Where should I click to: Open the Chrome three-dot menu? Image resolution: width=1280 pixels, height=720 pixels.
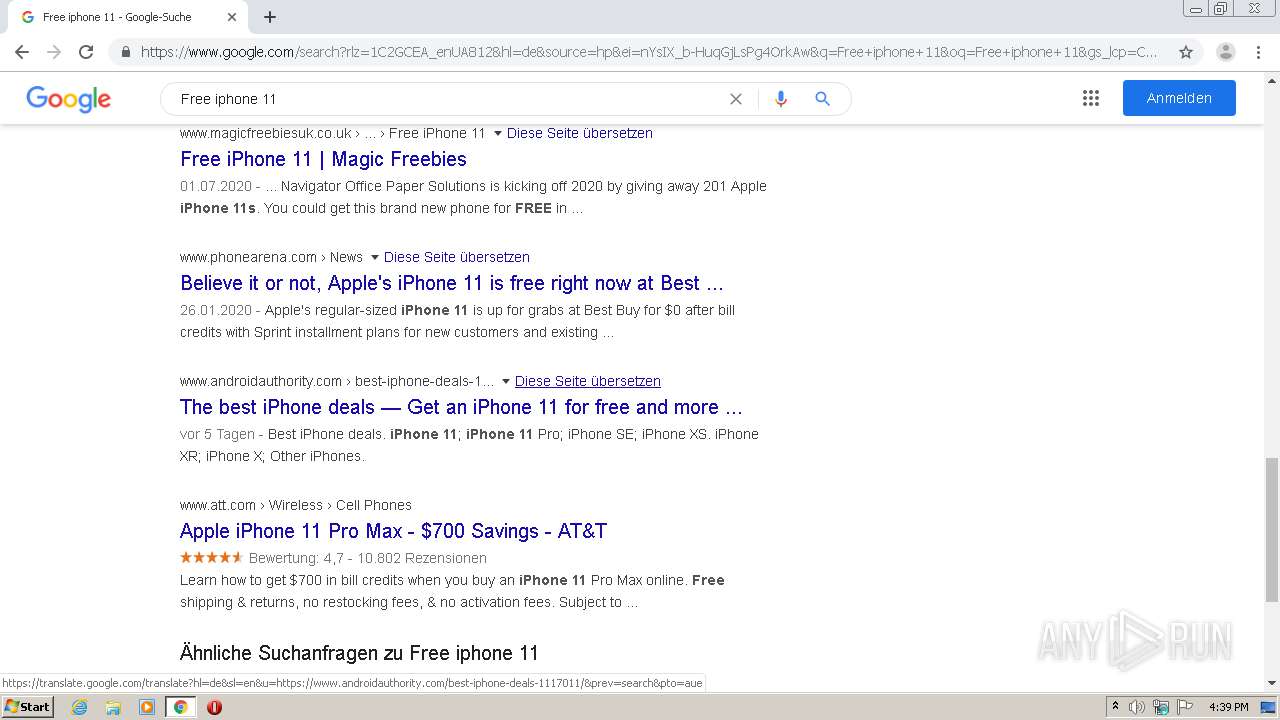click(x=1259, y=52)
